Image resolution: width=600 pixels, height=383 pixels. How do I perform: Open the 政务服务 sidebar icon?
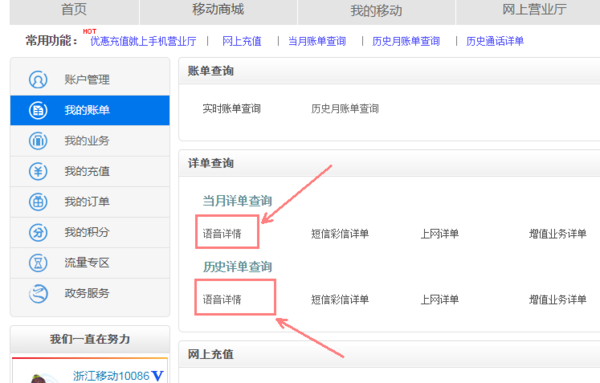pos(38,293)
